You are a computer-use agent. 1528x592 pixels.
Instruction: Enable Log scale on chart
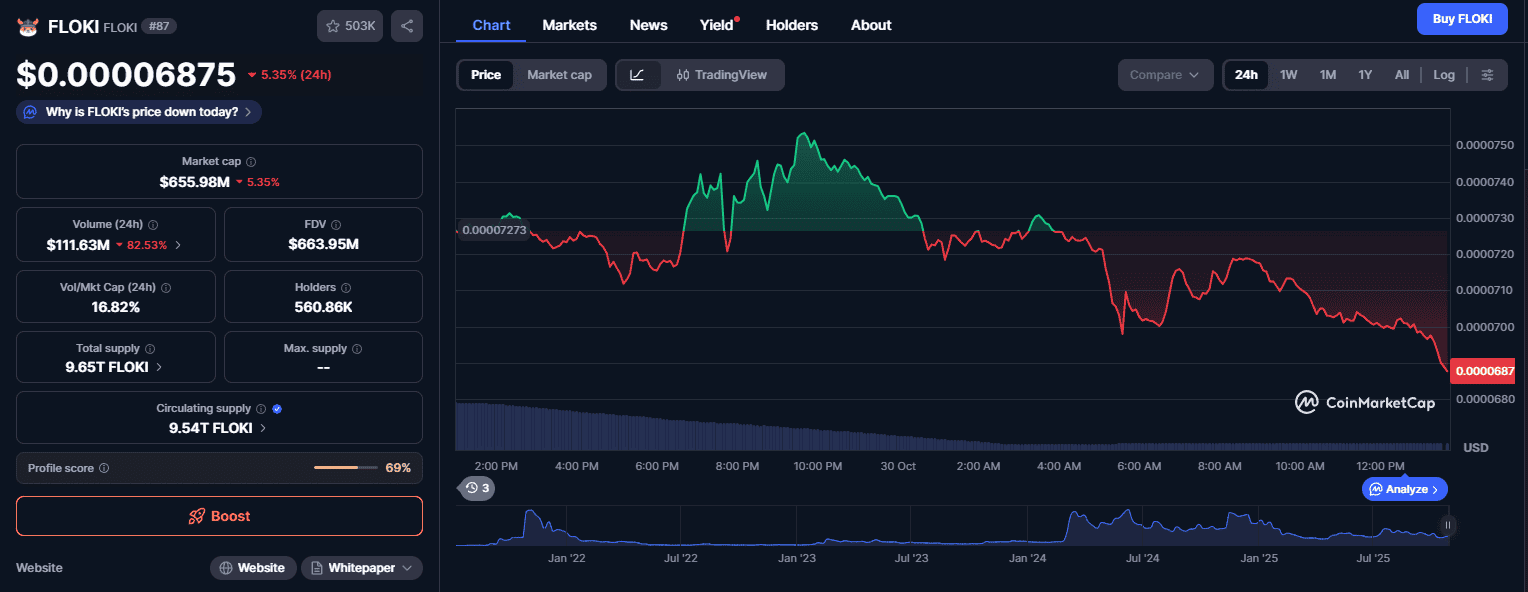1443,75
